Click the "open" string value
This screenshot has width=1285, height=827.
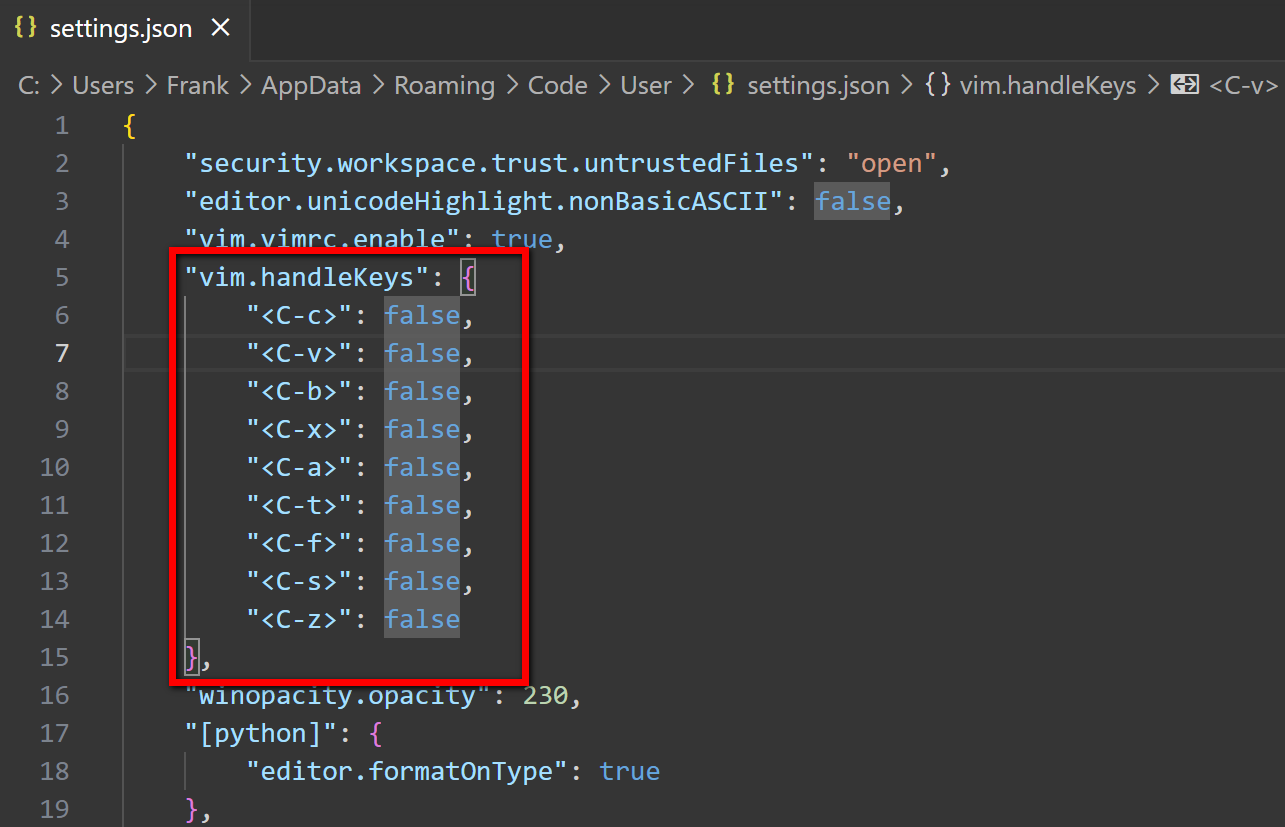(x=892, y=163)
